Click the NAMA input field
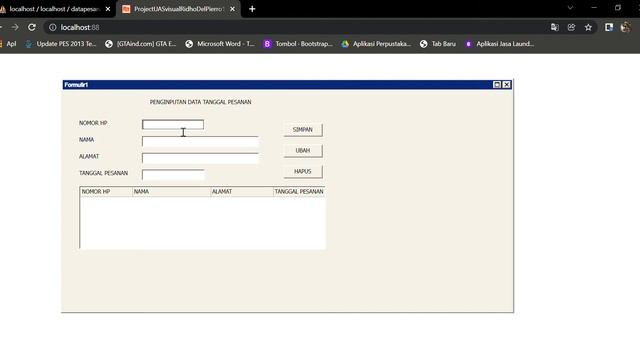 coord(200,142)
